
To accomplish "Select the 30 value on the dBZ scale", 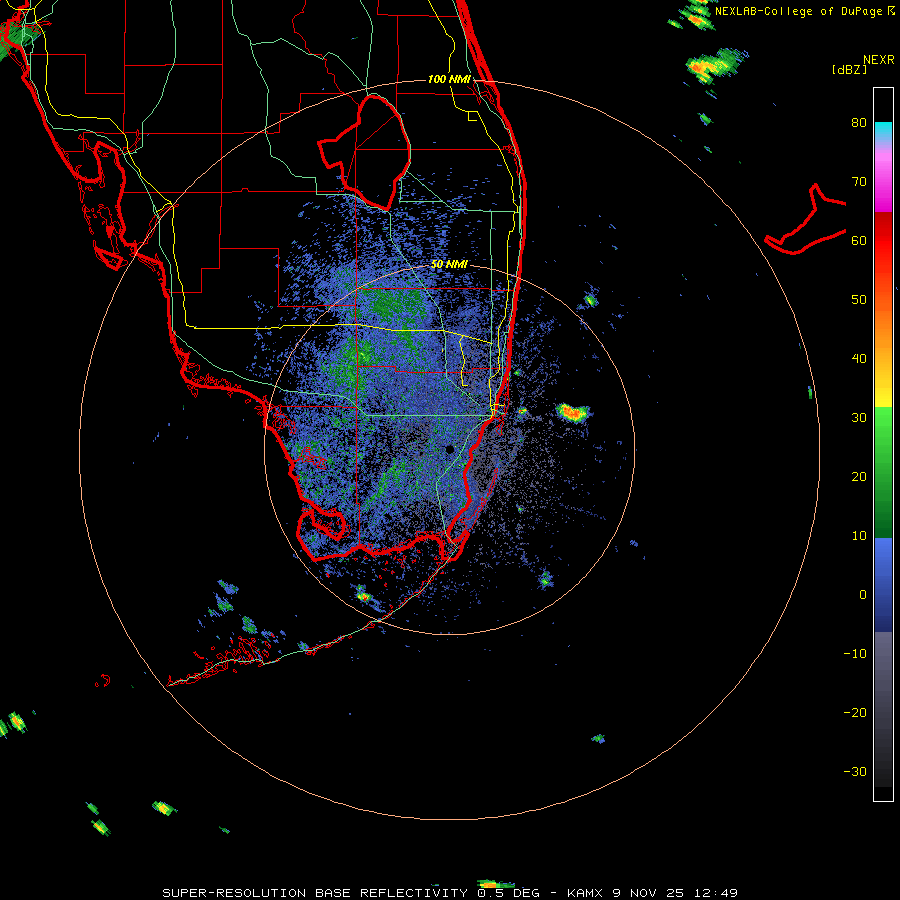I will coord(859,418).
